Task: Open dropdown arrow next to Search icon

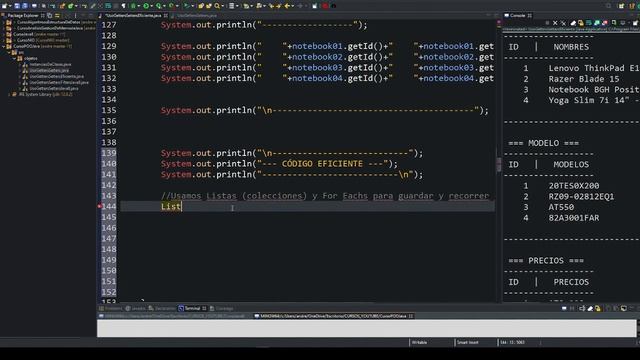Action: pos(222,6)
